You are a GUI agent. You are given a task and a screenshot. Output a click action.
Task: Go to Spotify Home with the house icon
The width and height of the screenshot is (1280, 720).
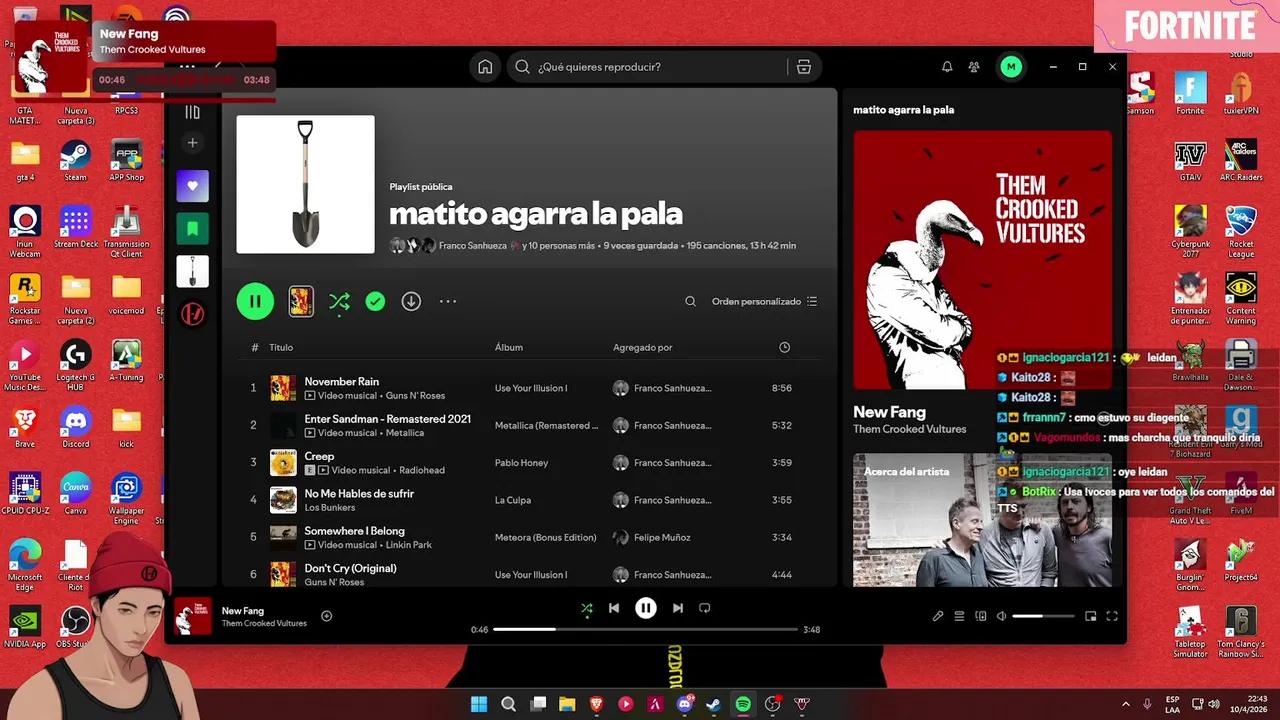[485, 67]
